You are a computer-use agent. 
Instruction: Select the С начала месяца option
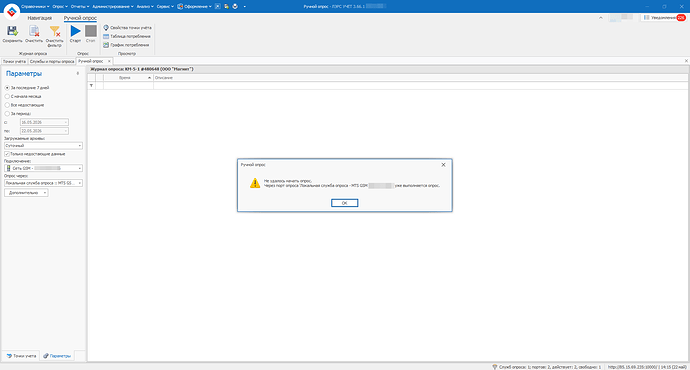coord(23,96)
